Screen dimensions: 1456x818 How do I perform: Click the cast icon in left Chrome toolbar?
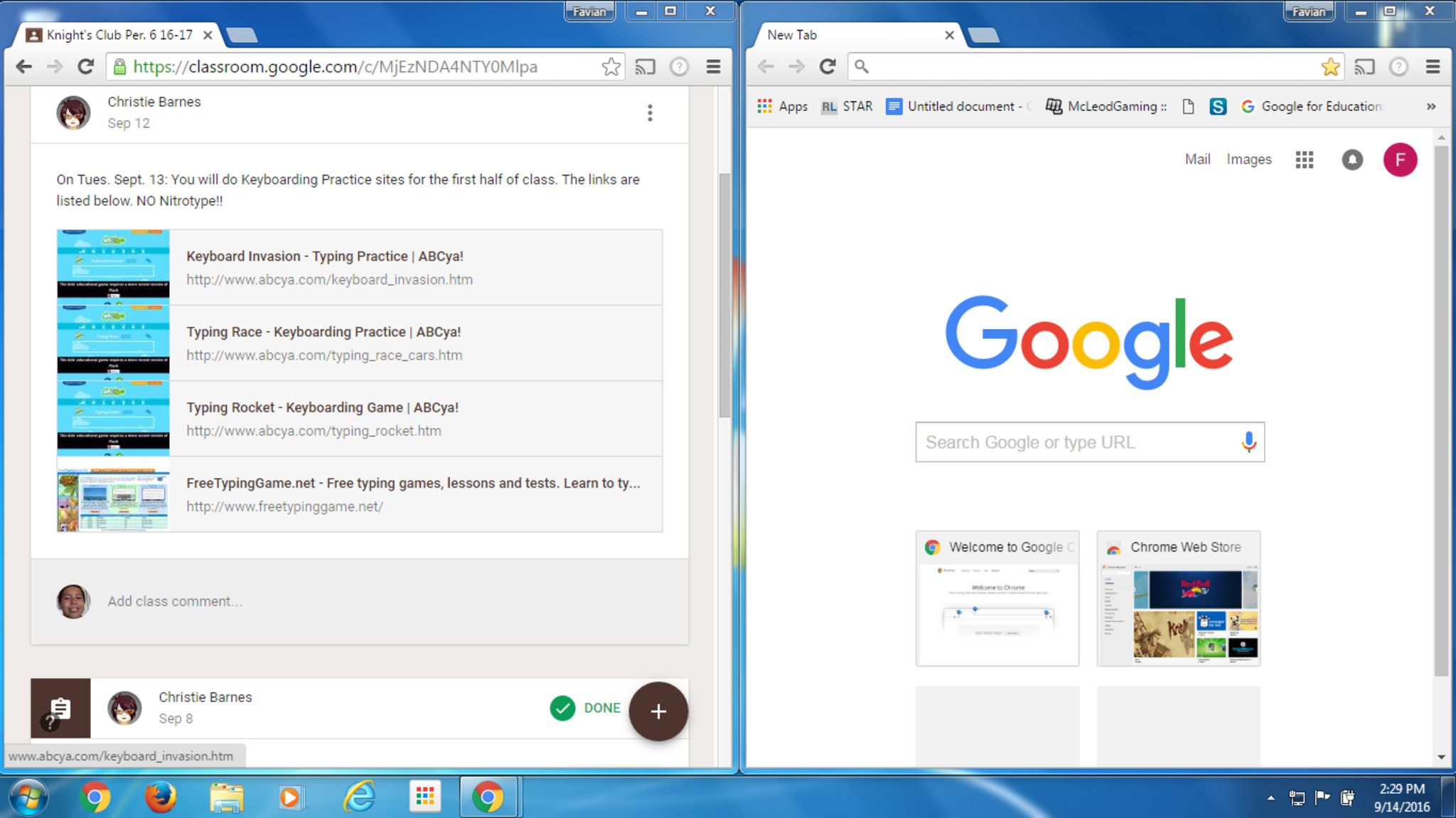point(644,67)
